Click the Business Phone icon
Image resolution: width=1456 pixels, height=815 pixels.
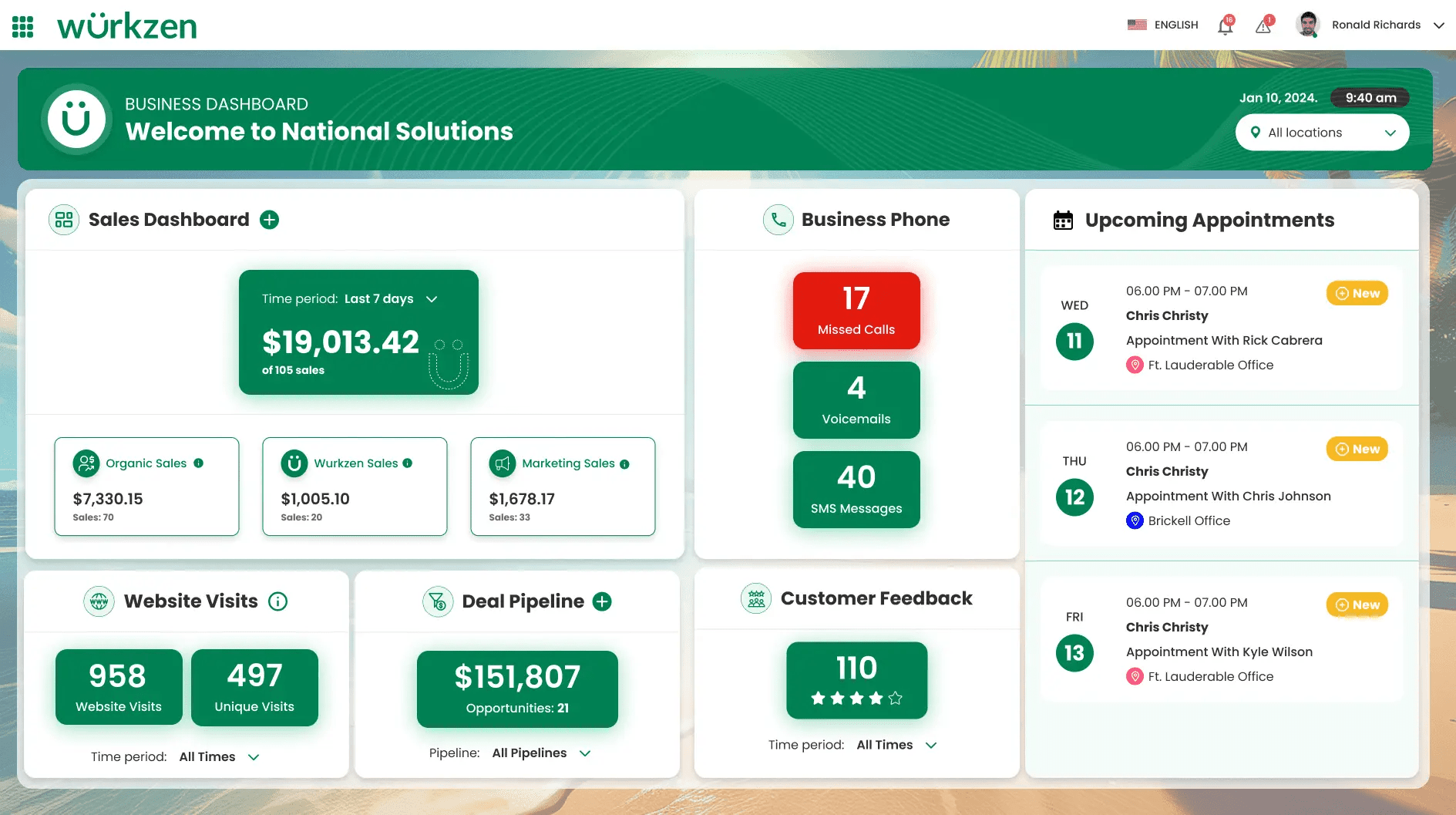coord(778,220)
